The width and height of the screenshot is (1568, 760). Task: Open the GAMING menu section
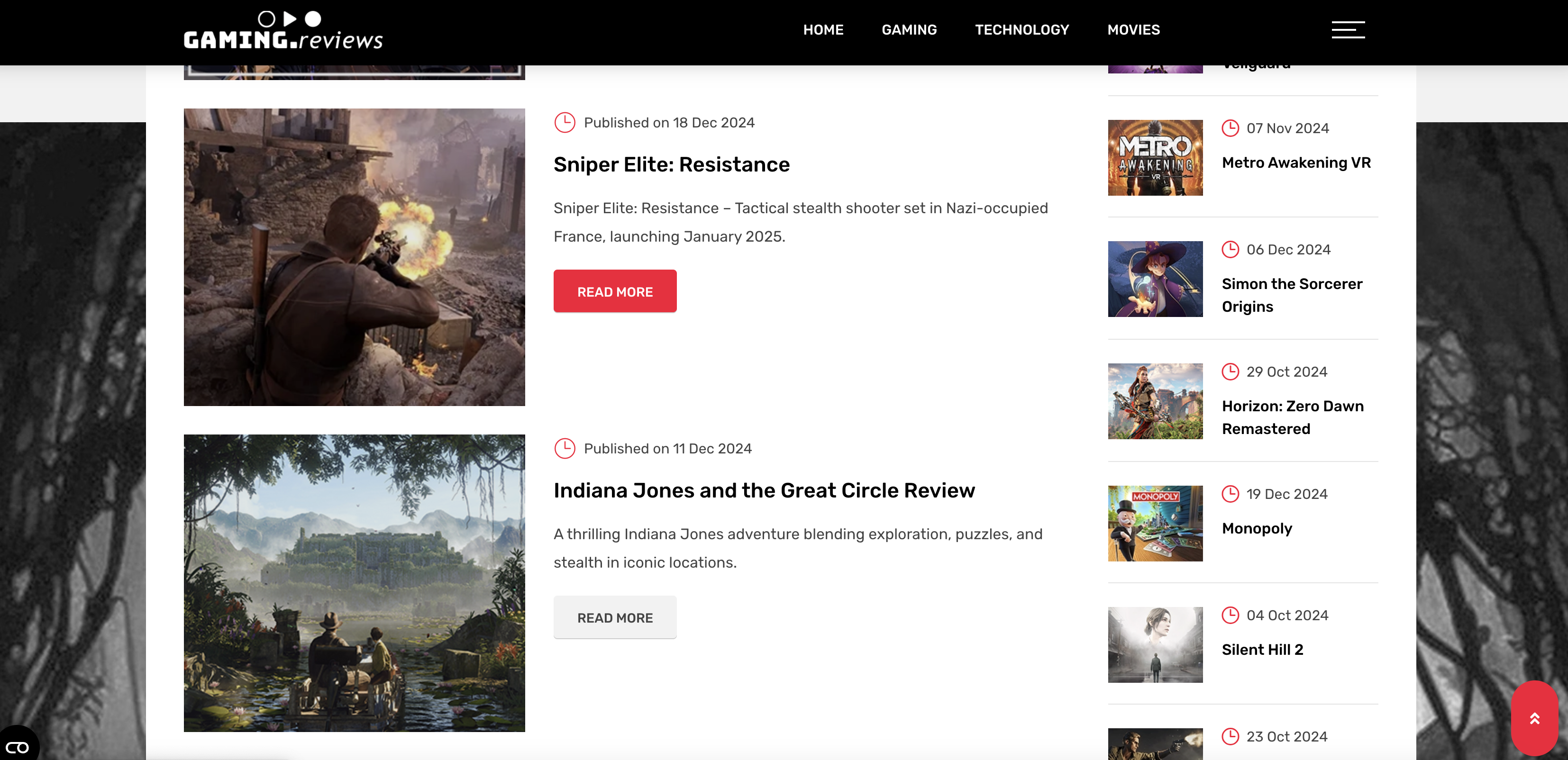tap(909, 29)
